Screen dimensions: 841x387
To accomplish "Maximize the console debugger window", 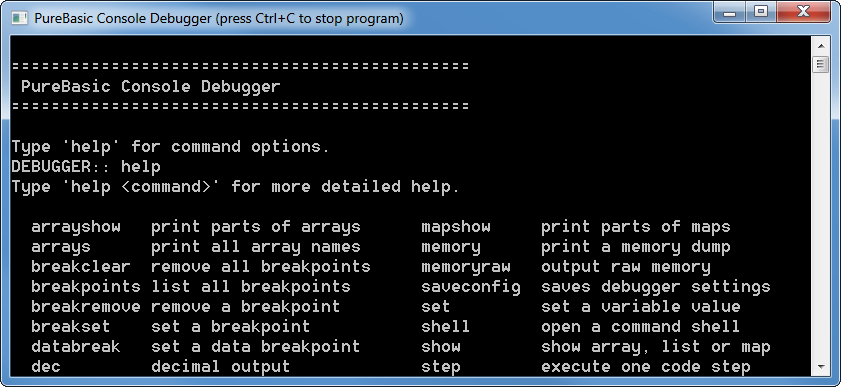I will (x=761, y=12).
